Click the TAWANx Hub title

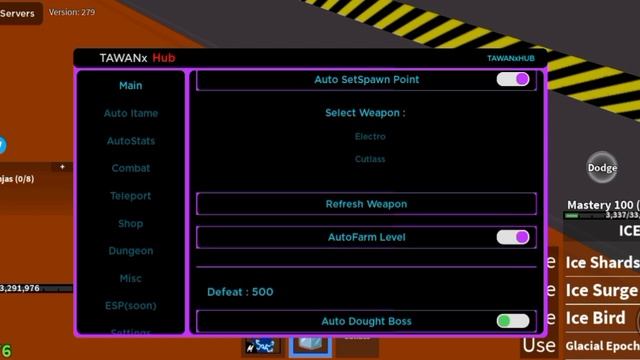coord(138,58)
